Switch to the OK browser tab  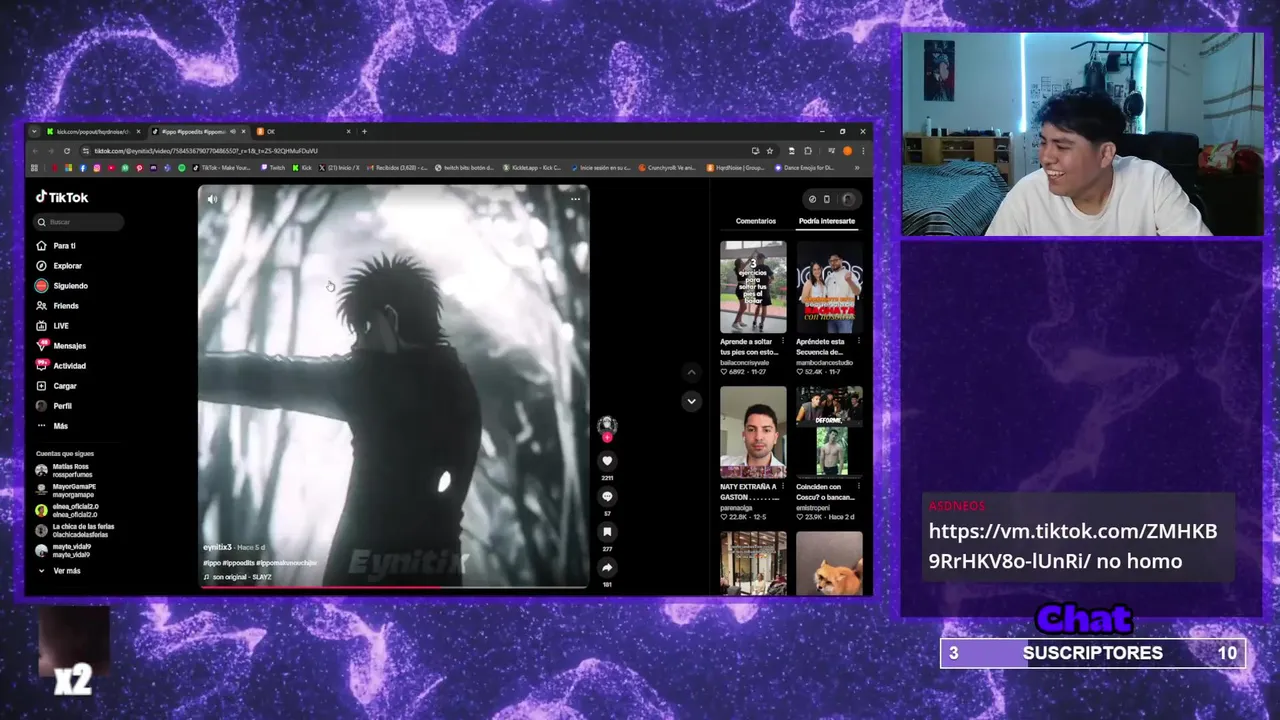pos(303,131)
